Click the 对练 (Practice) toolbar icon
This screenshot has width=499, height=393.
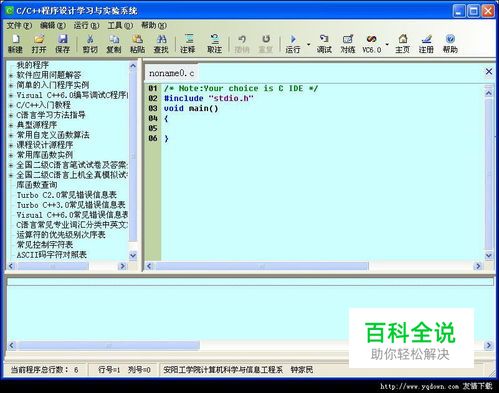coord(348,44)
